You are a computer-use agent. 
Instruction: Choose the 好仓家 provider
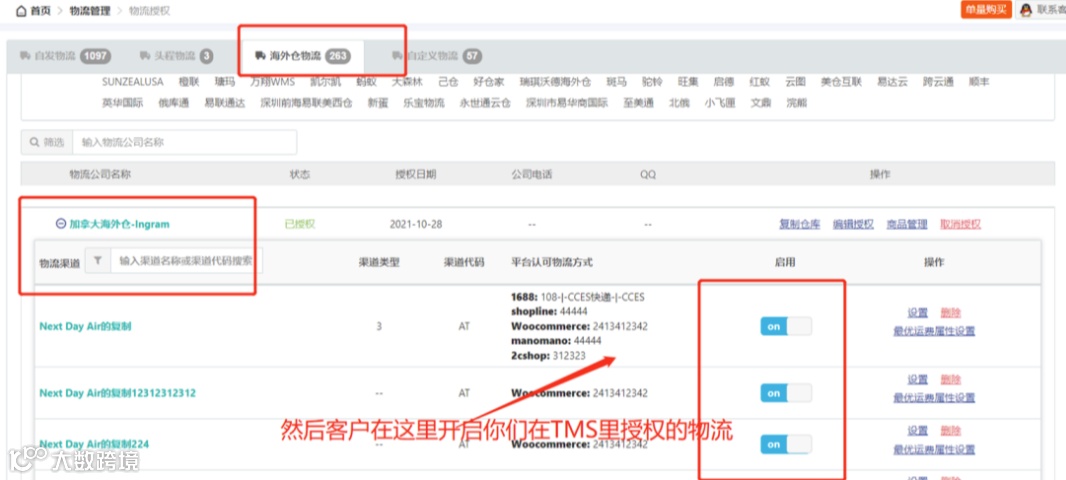pyautogui.click(x=489, y=82)
